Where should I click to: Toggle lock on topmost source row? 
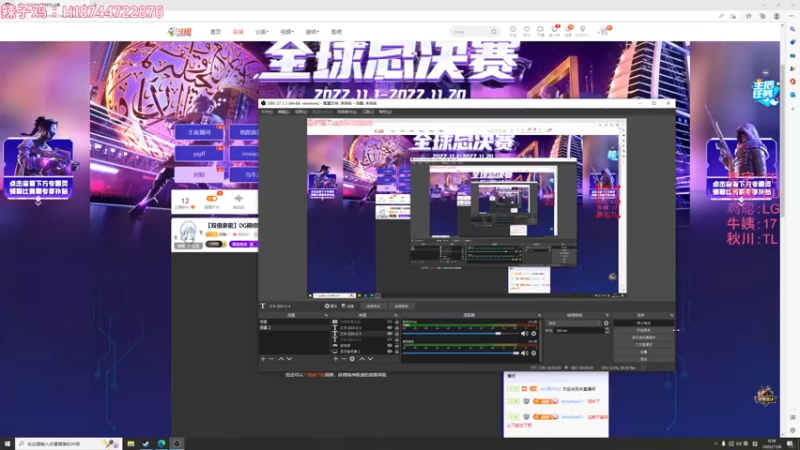coord(396,322)
